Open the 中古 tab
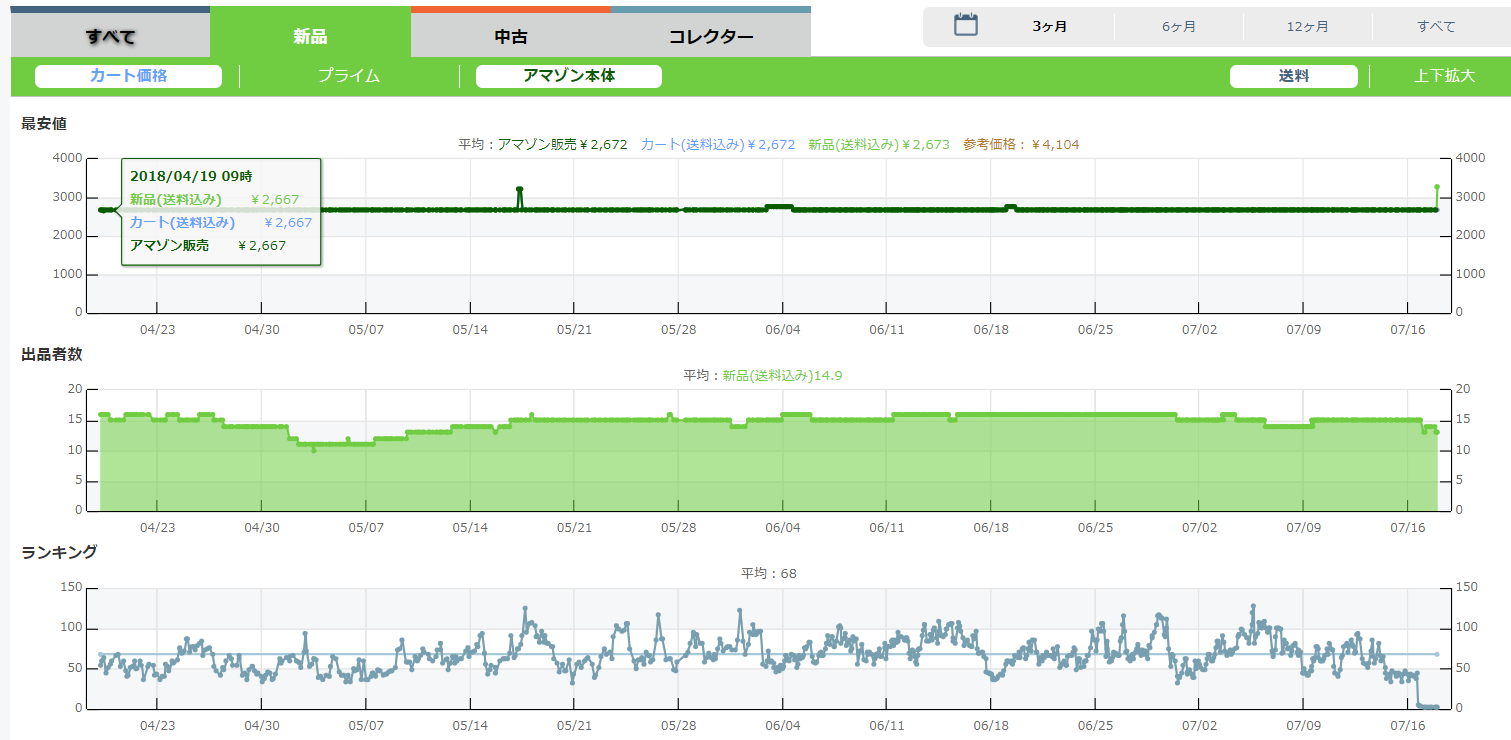Viewport: 1511px width, 740px height. [x=511, y=37]
